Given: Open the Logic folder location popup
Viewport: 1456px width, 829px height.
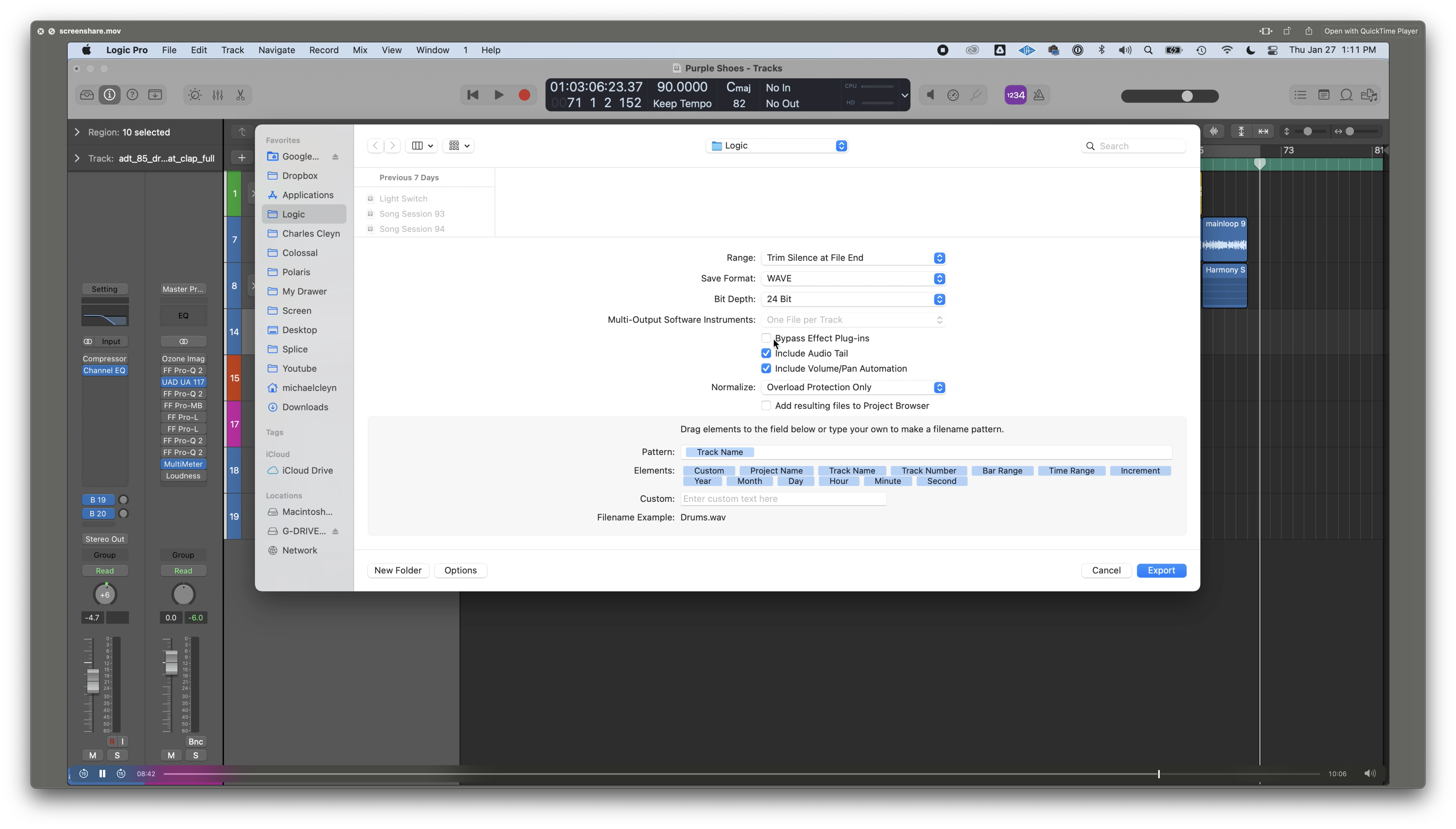Looking at the screenshot, I should tap(777, 146).
